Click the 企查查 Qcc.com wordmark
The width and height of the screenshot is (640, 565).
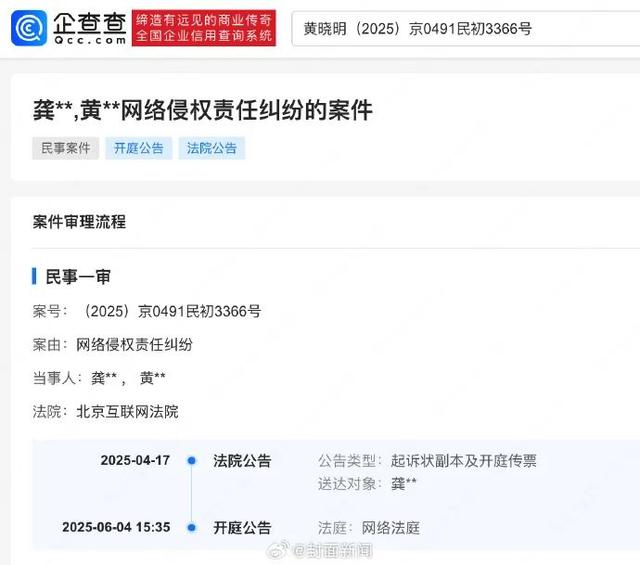(90, 28)
